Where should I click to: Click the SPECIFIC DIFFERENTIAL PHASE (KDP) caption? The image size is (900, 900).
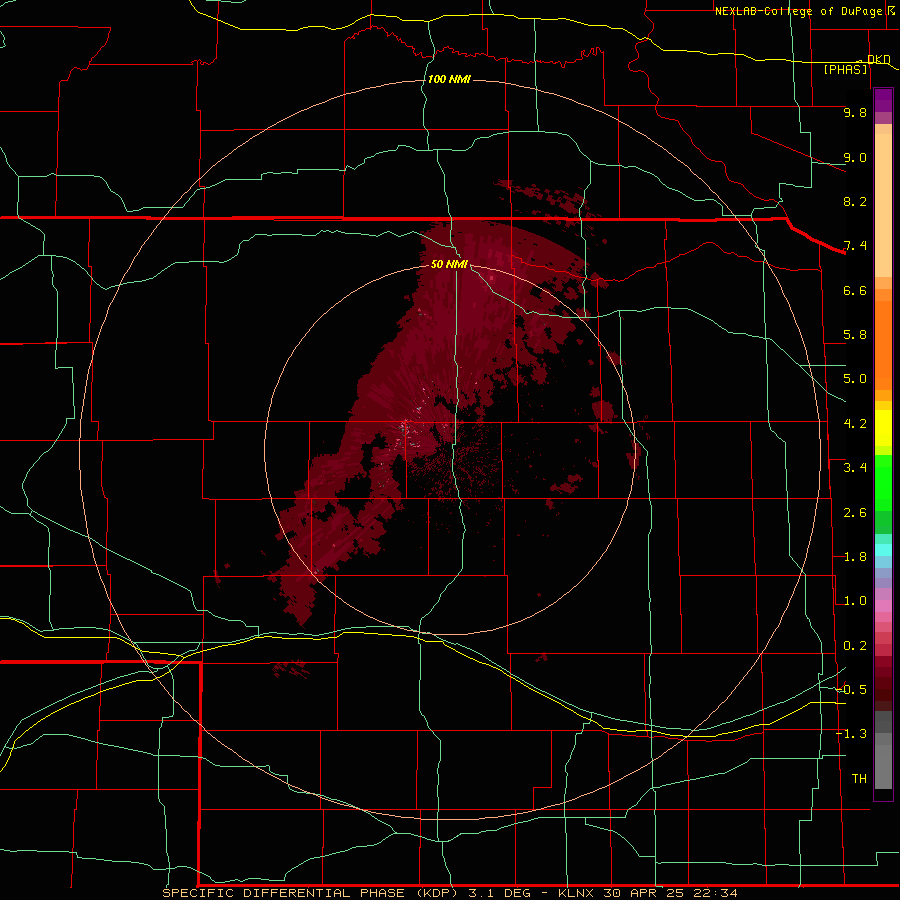coord(310,893)
